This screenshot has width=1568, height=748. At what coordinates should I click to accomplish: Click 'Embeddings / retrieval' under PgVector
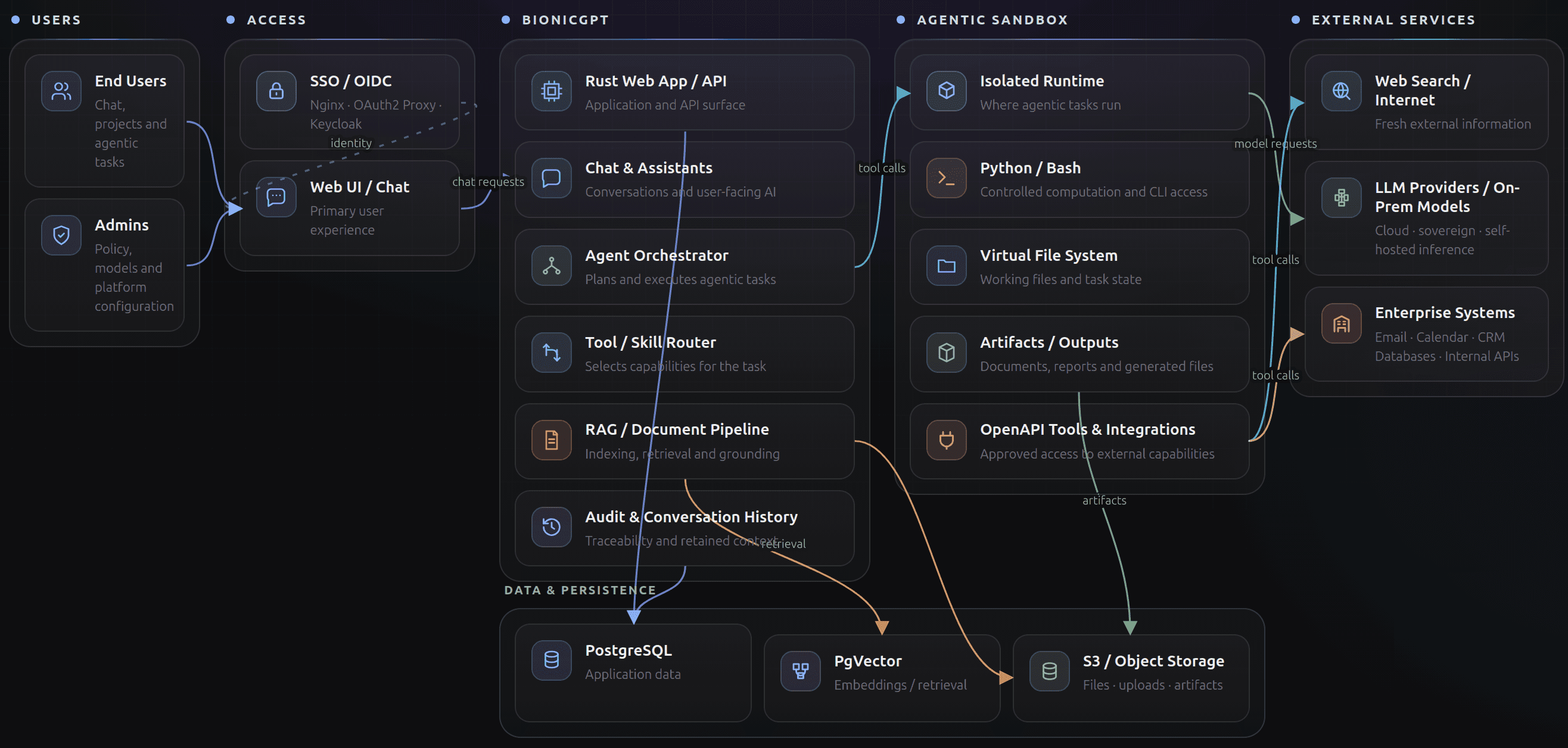[900, 685]
